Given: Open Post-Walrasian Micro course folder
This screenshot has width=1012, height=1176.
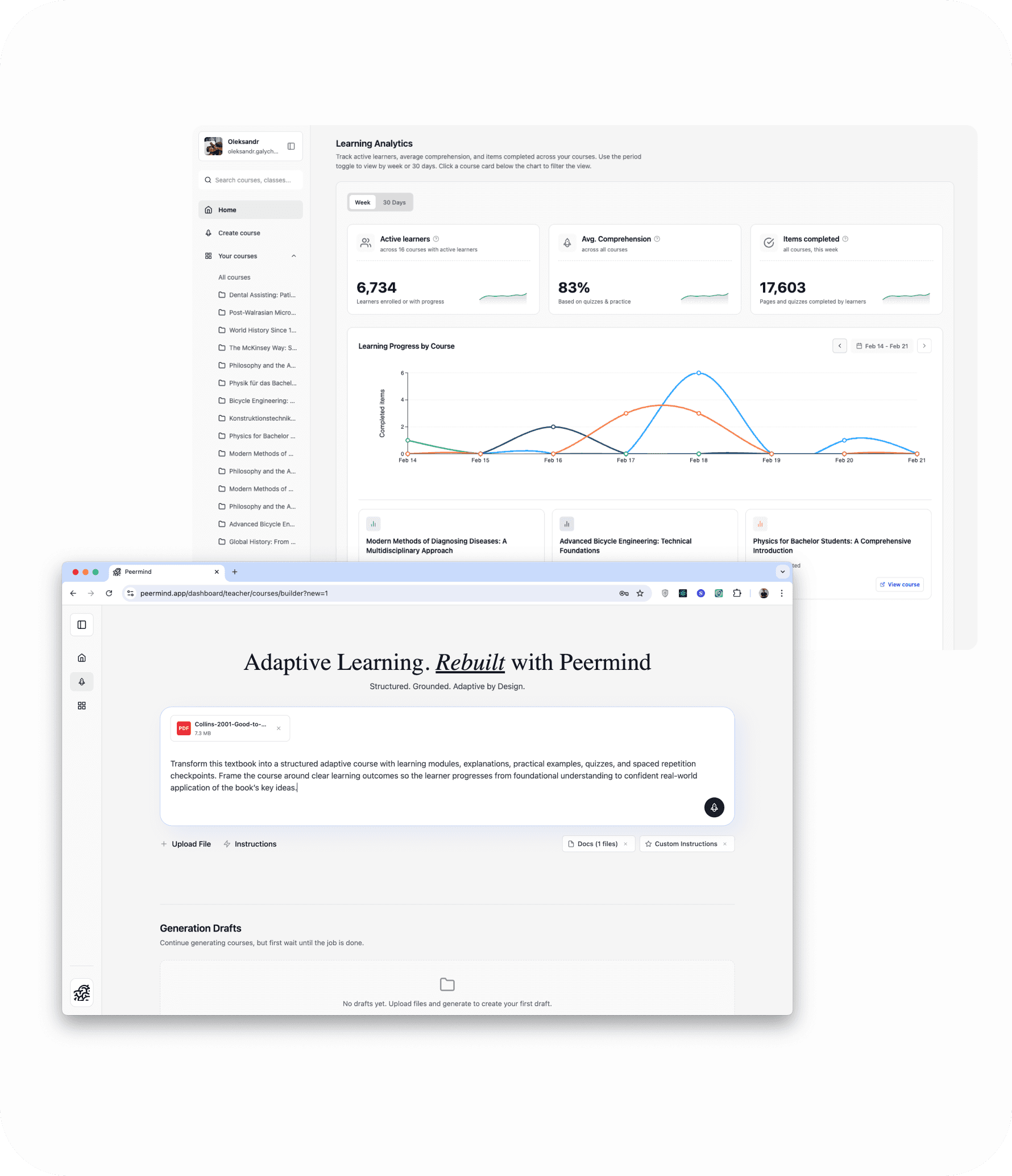Looking at the screenshot, I should (258, 313).
